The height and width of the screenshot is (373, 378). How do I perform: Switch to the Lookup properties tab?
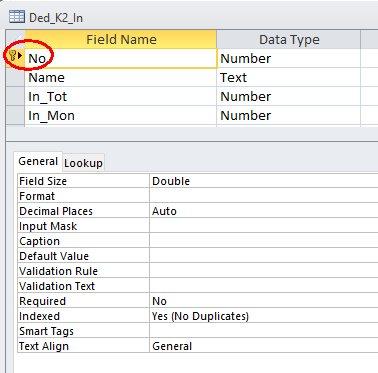click(x=83, y=163)
